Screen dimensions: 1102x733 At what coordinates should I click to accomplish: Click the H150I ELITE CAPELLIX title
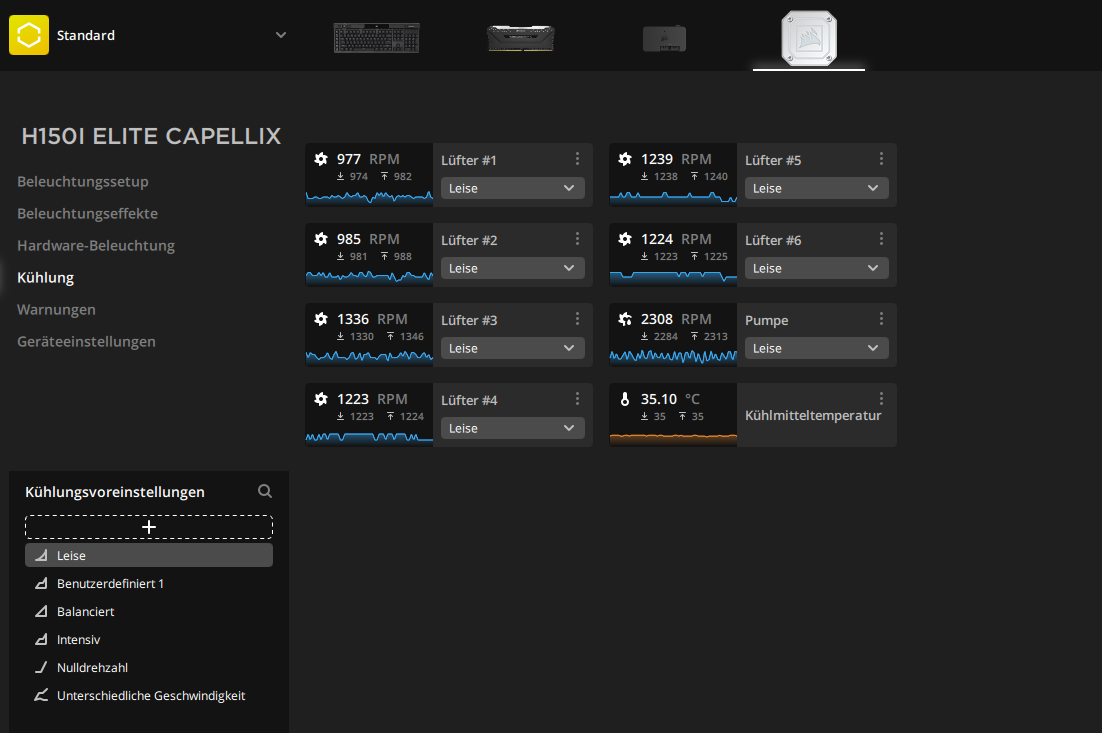pyautogui.click(x=151, y=136)
